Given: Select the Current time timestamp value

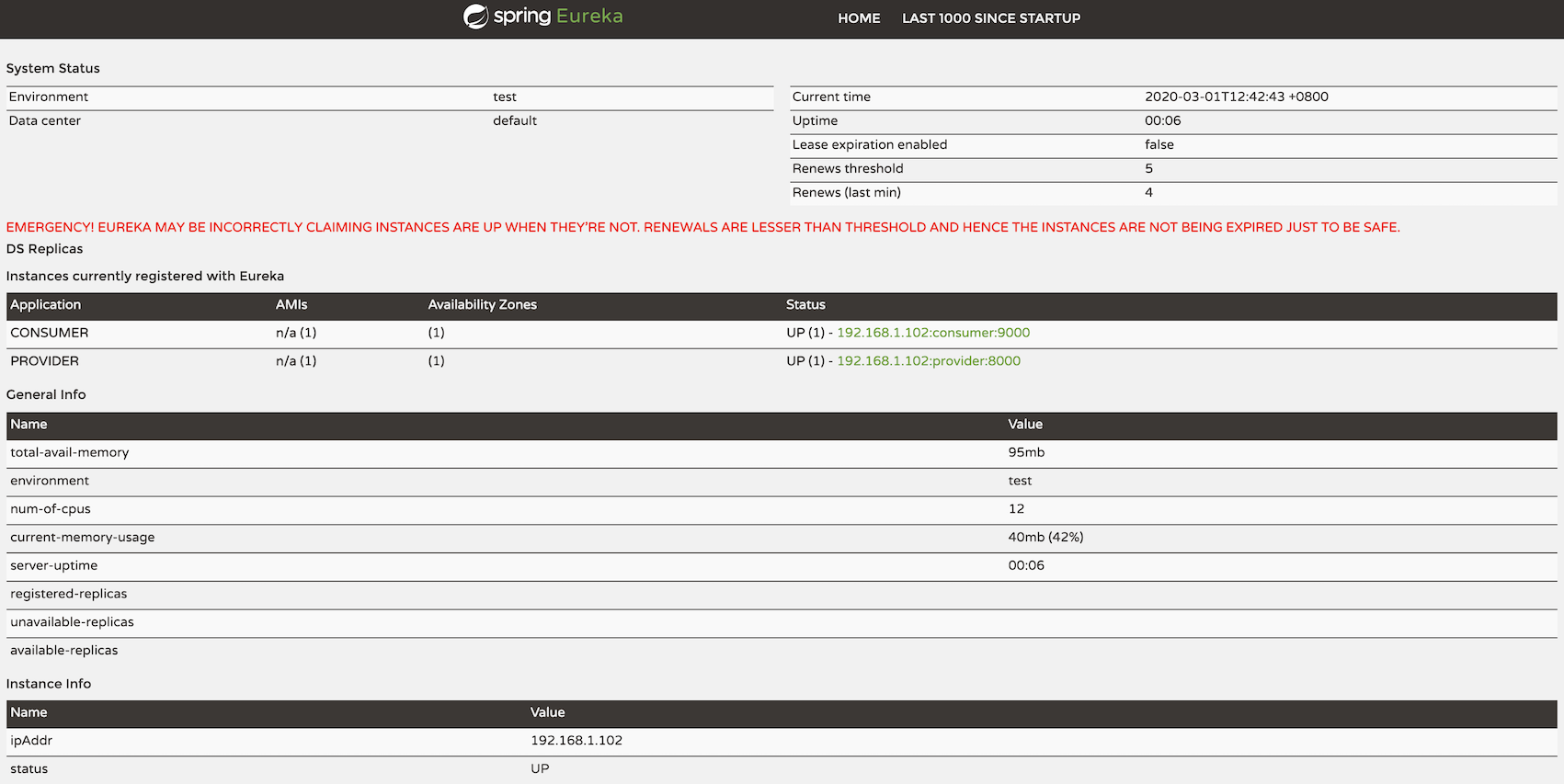Looking at the screenshot, I should [x=1236, y=97].
